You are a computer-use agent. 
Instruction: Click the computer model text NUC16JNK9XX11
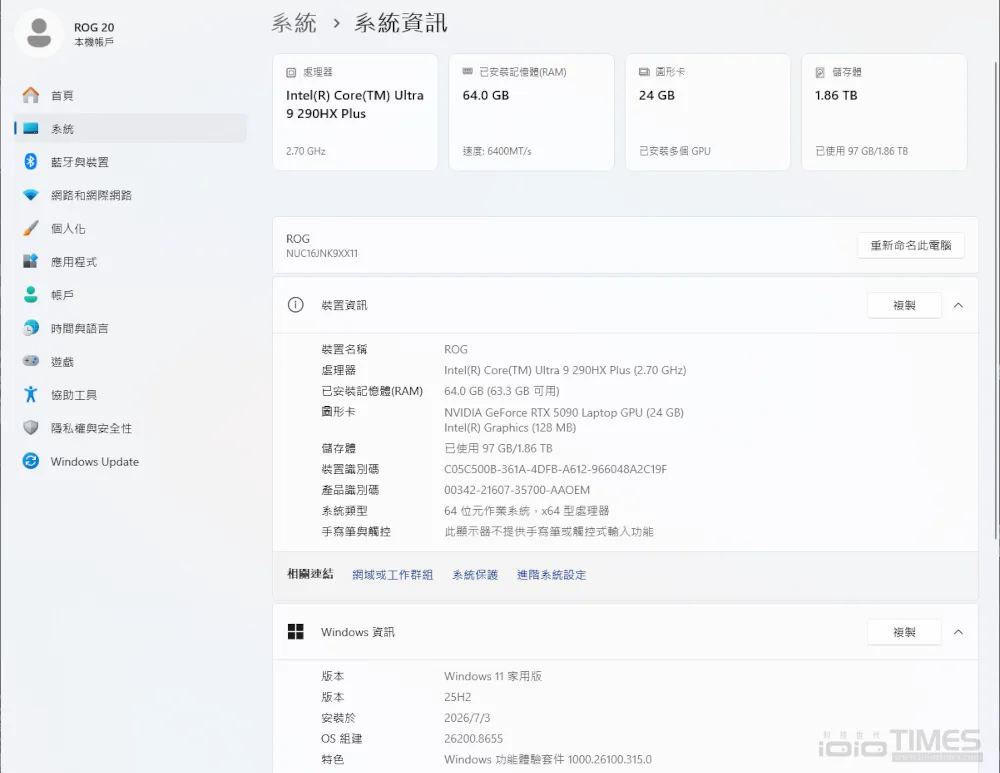(321, 253)
